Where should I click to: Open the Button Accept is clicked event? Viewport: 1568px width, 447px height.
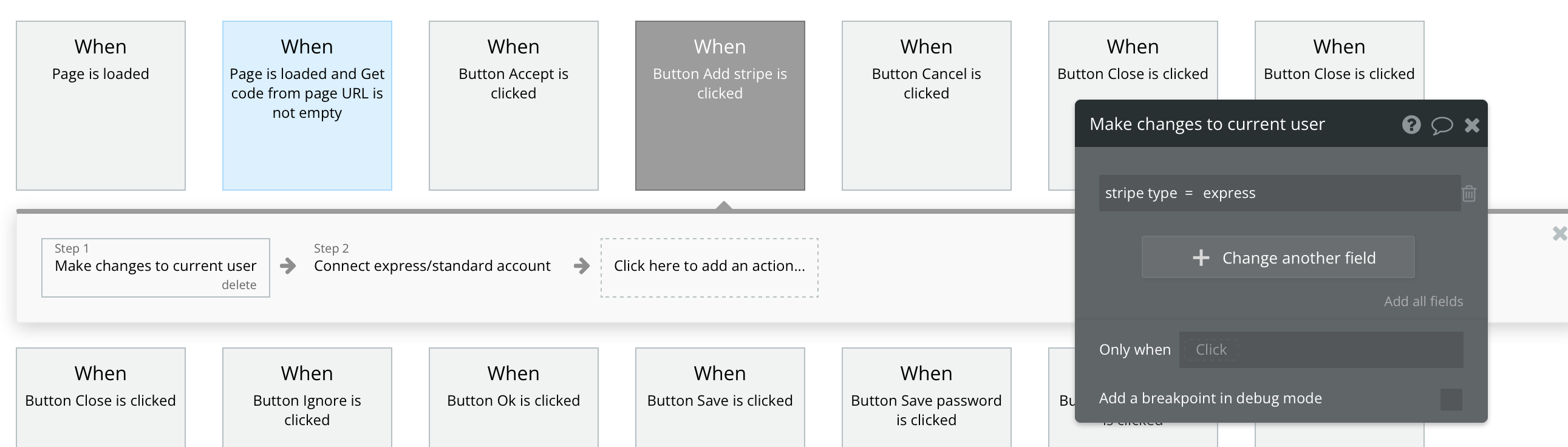513,105
